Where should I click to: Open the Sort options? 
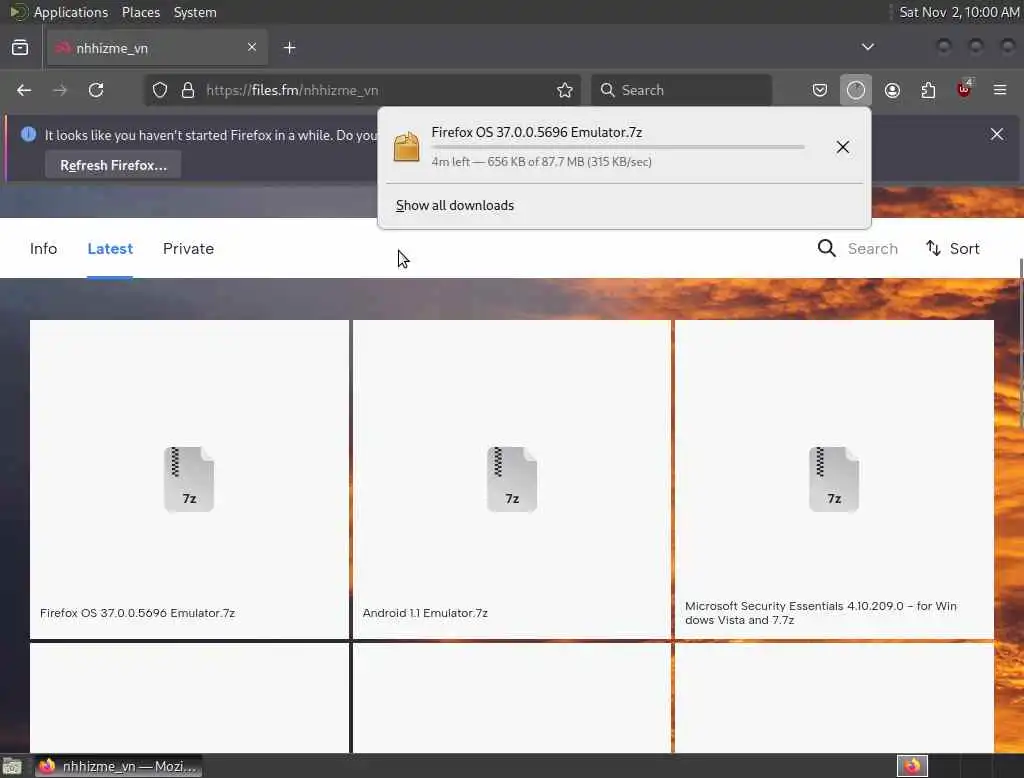coord(953,248)
